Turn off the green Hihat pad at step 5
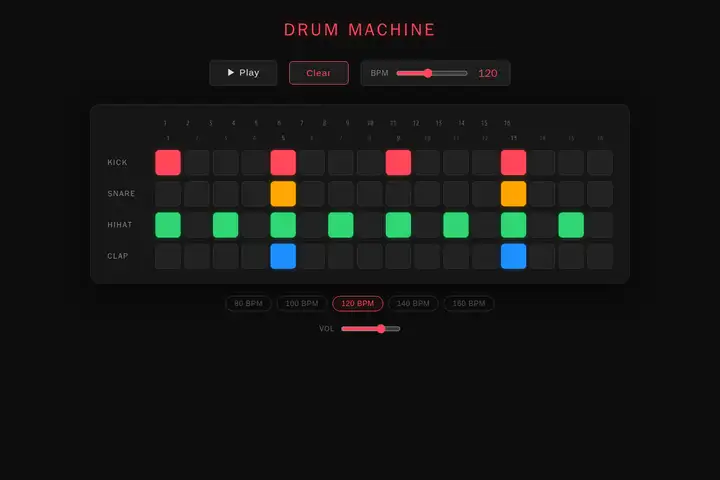 tap(283, 225)
